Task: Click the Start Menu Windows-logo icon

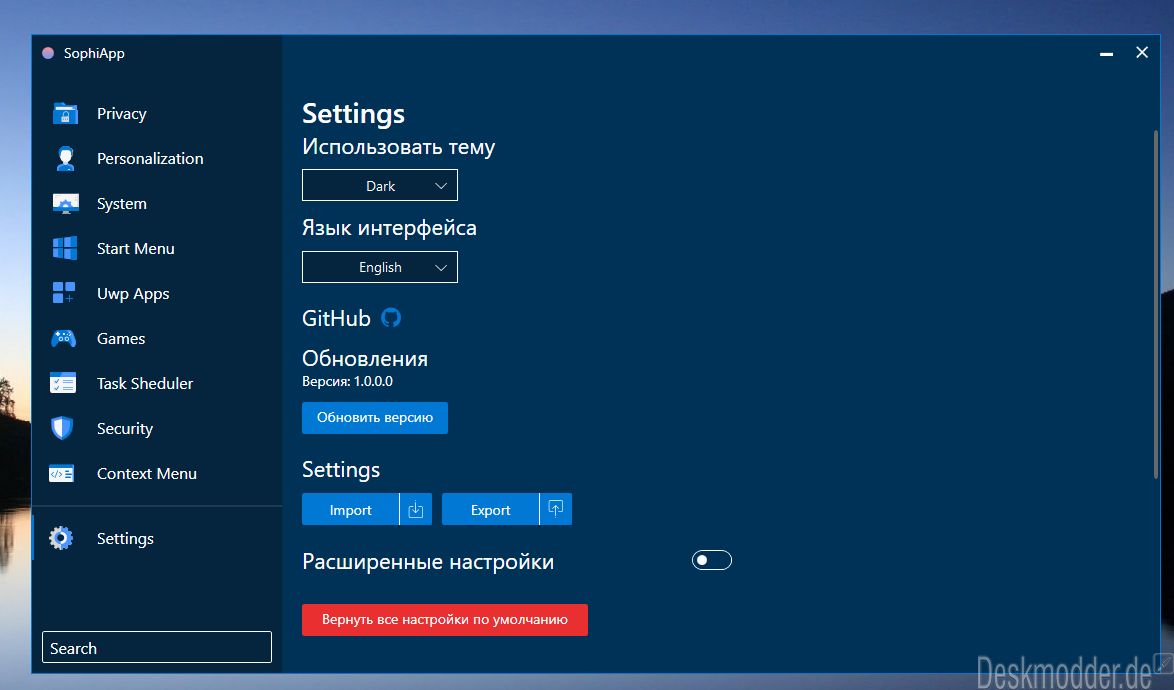Action: coord(65,248)
